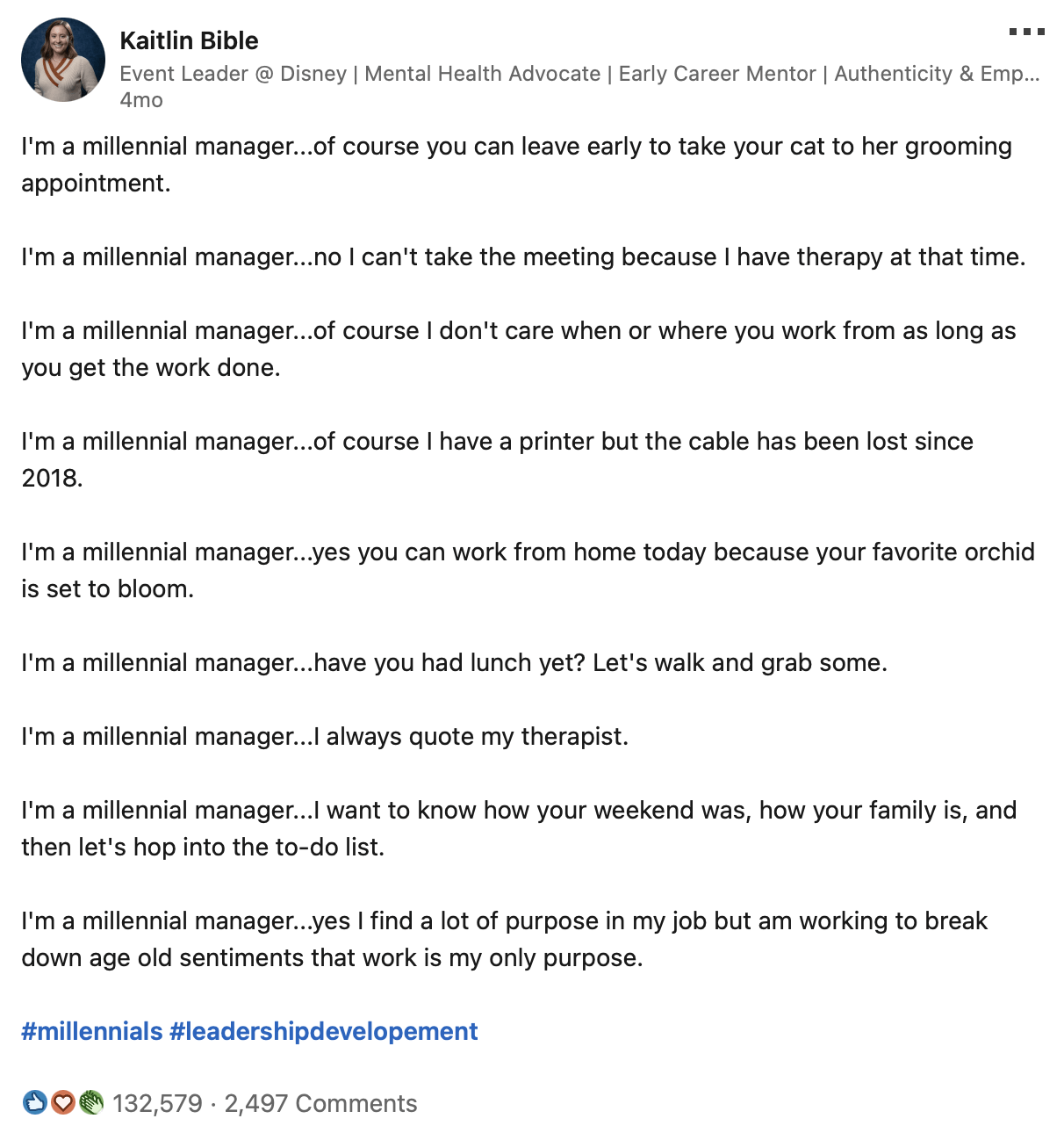Open the 2,497 Comments link

[320, 1103]
